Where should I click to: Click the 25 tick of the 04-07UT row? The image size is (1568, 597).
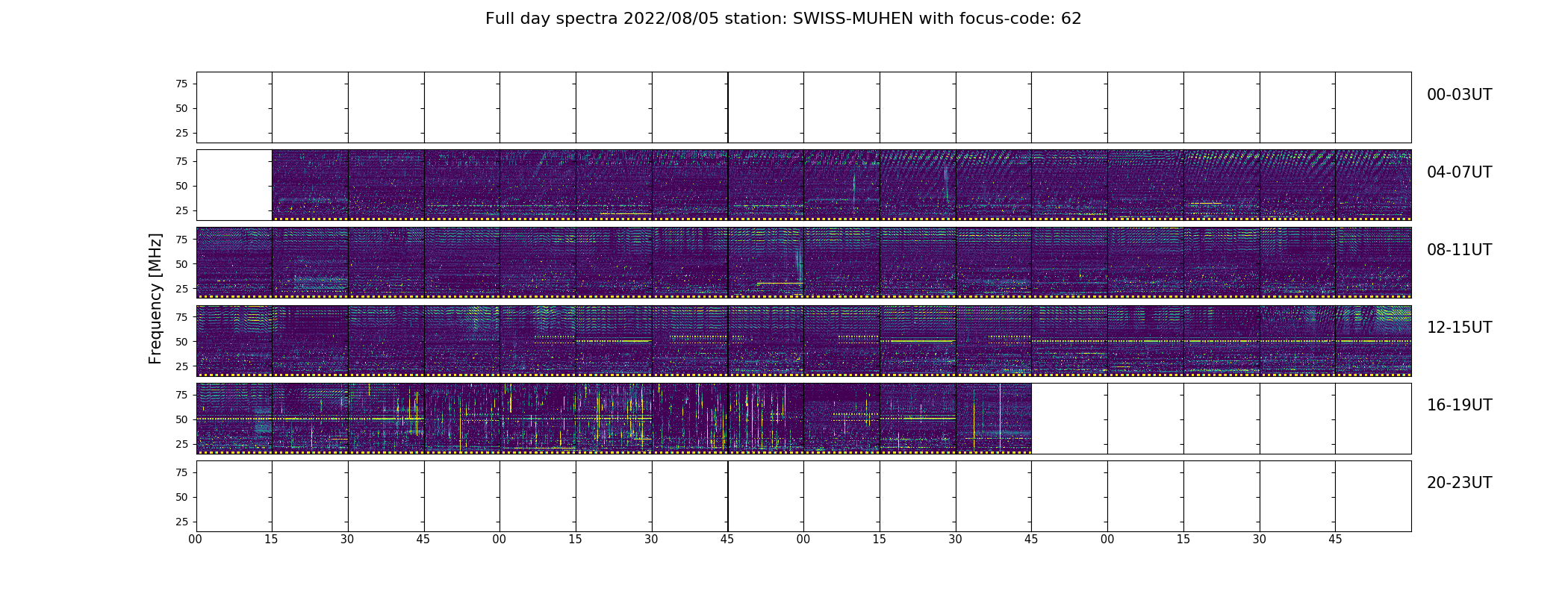pos(181,210)
